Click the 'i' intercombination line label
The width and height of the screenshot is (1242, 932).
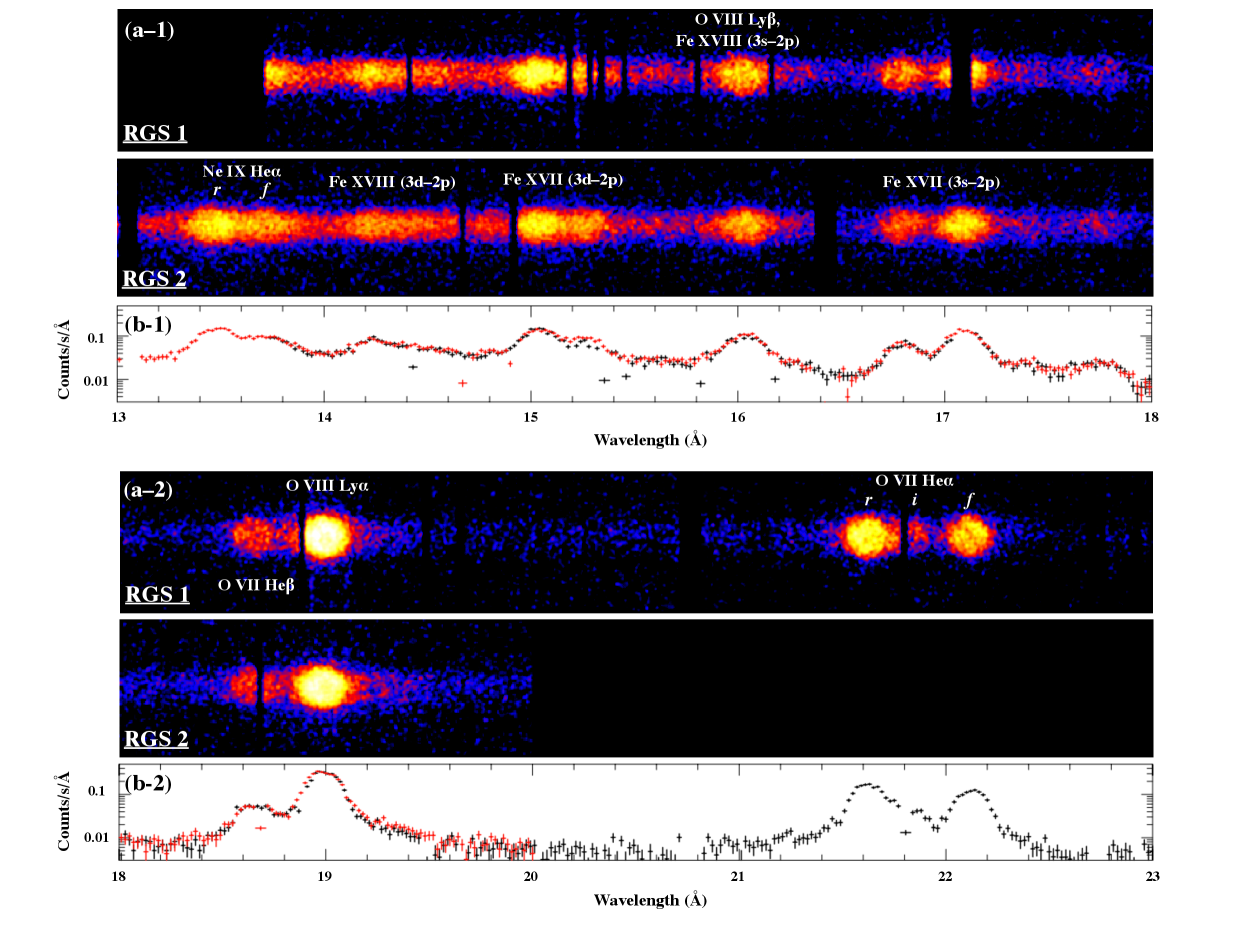point(913,501)
